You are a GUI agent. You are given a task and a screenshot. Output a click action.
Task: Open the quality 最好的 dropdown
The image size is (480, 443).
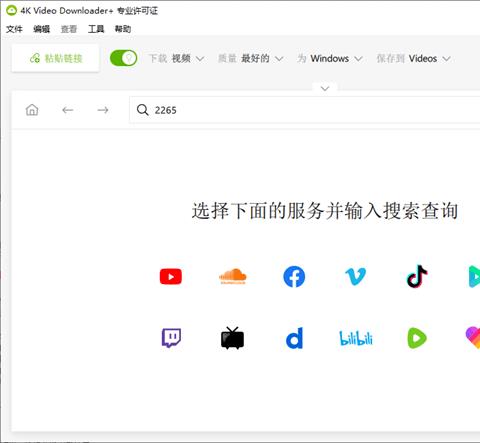250,59
